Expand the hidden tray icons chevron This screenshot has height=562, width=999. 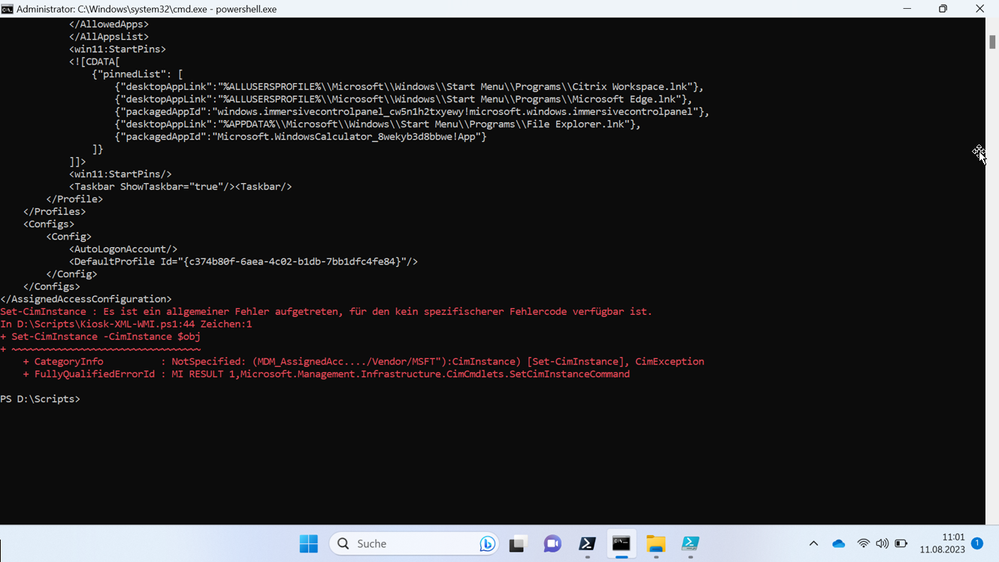click(814, 544)
